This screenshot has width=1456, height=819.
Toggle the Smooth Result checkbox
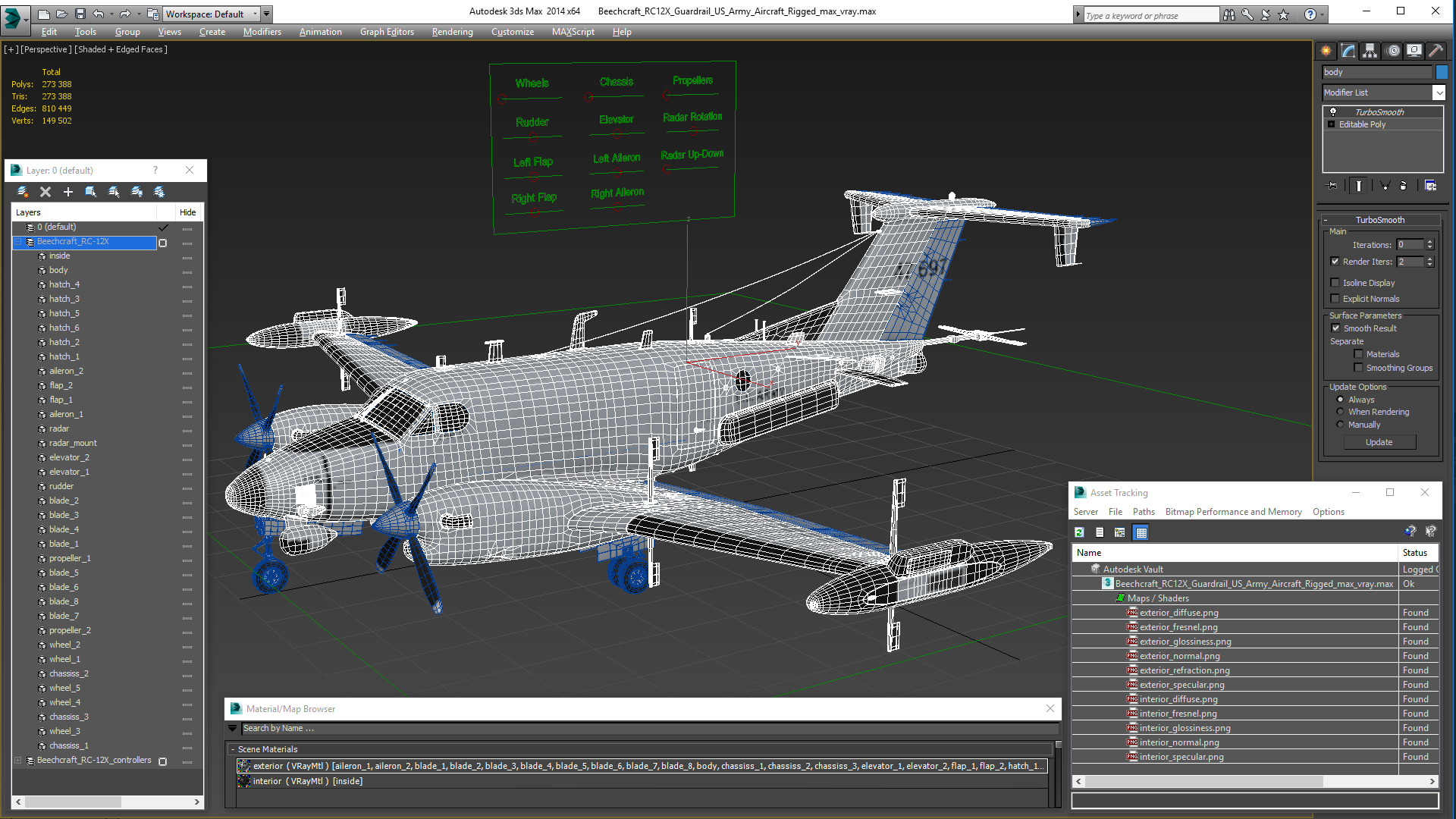coord(1335,328)
